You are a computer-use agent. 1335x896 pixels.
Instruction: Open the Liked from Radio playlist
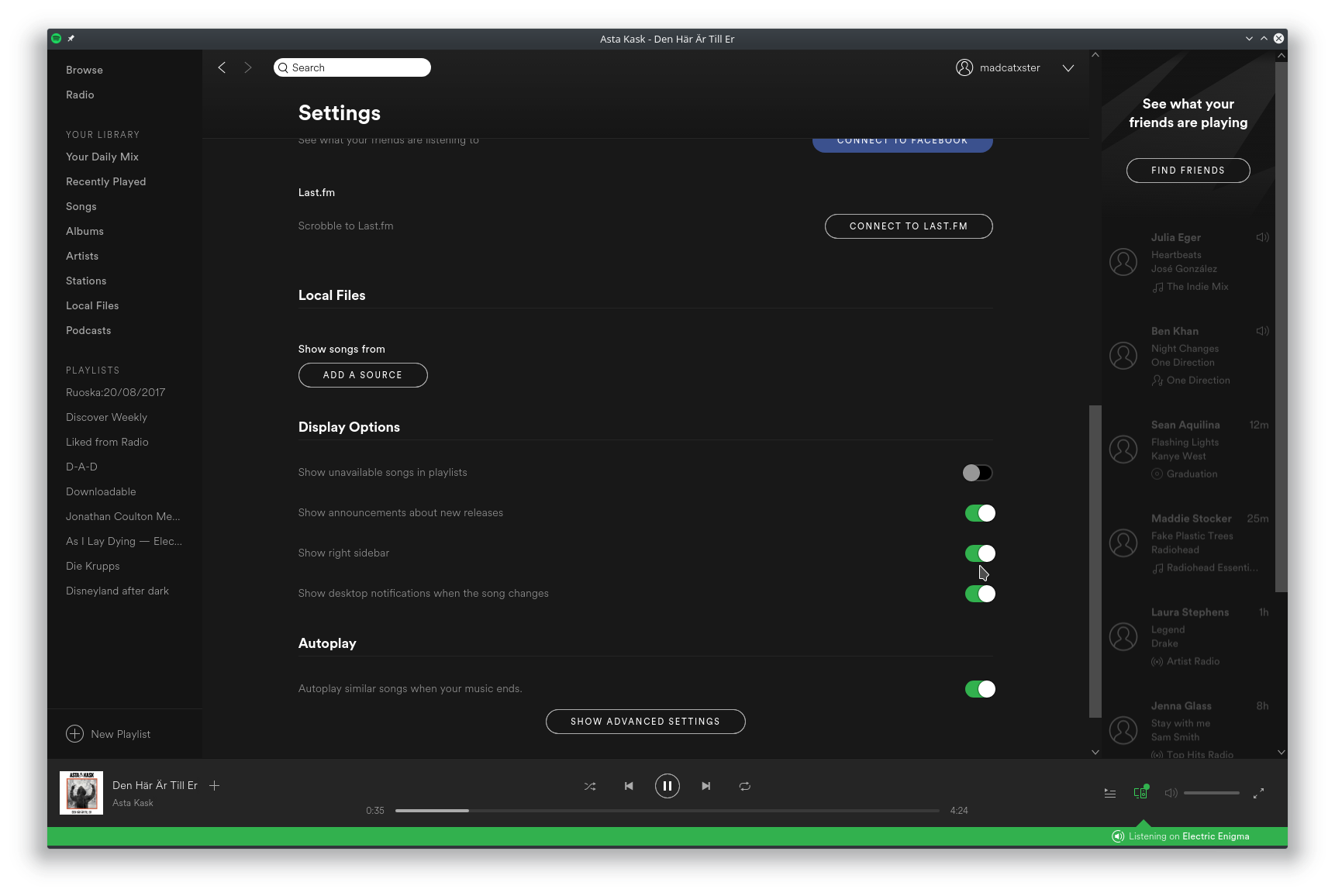click(107, 442)
